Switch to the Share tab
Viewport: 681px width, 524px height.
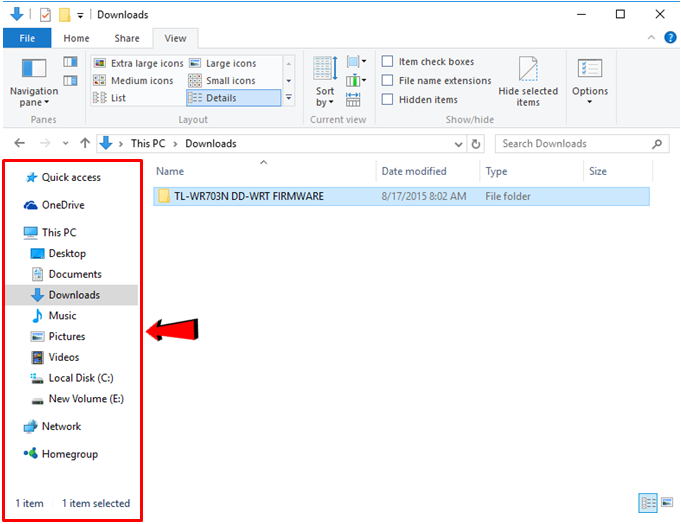click(x=127, y=38)
